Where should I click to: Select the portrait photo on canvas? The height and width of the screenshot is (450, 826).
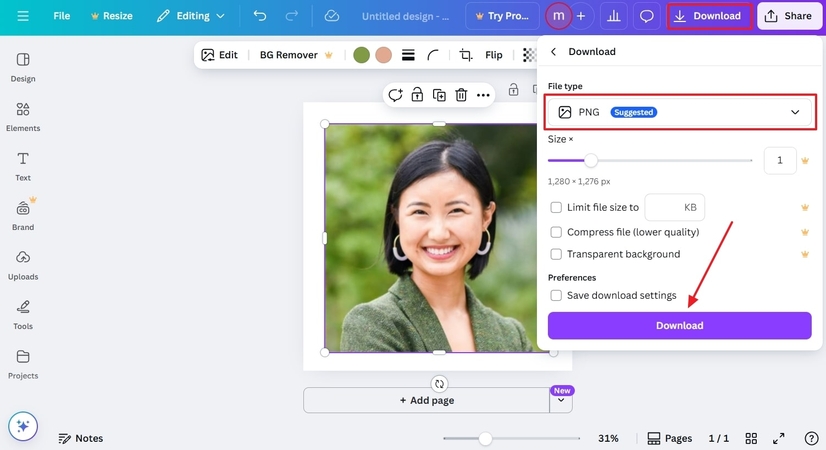430,238
